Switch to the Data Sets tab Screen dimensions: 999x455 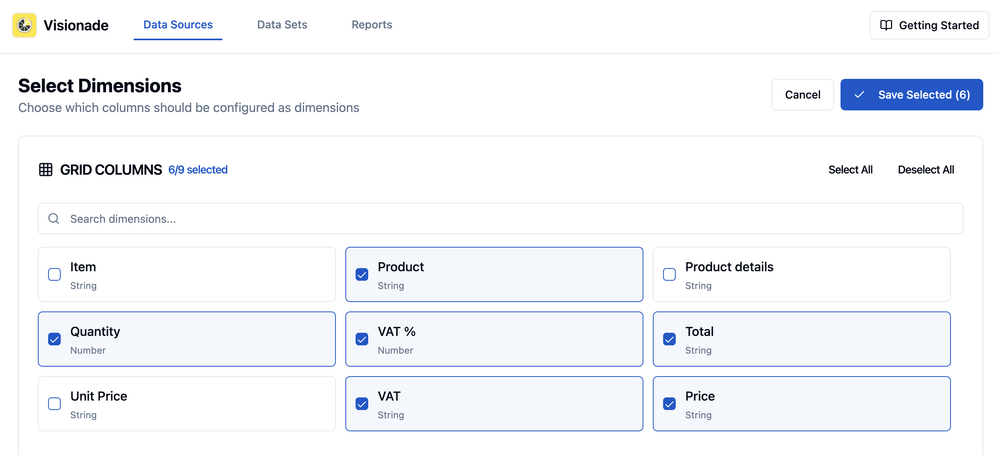tap(282, 25)
